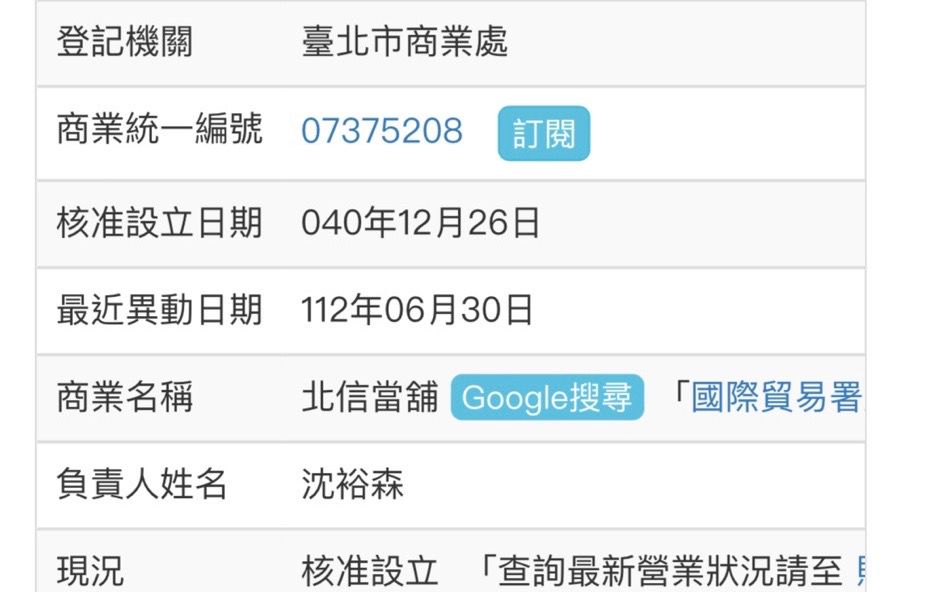The image size is (930, 592).
Task: Click the 臺北市商業處 value text
Action: tap(405, 43)
